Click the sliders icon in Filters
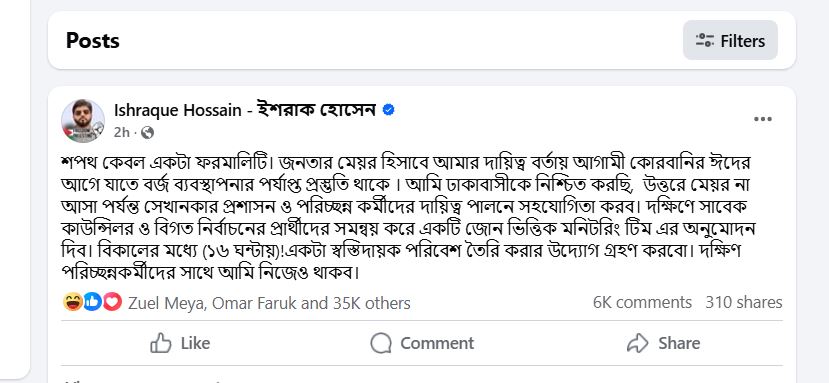This screenshot has height=383, width=829. point(705,41)
